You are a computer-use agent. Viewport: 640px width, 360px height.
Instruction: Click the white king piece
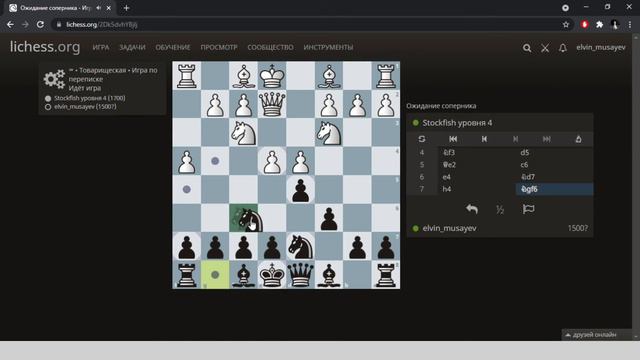272,76
